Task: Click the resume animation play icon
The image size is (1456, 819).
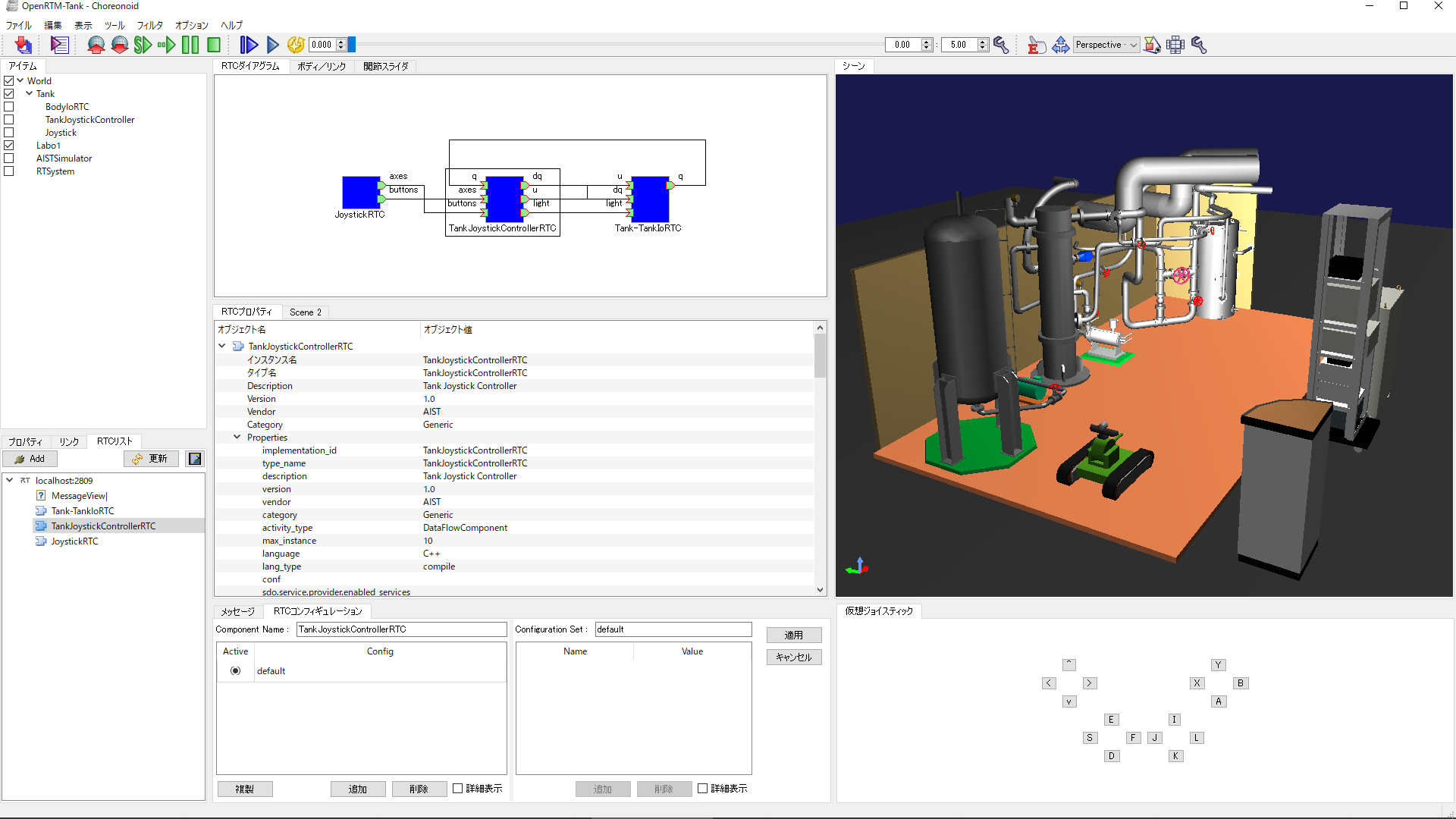Action: tap(273, 45)
